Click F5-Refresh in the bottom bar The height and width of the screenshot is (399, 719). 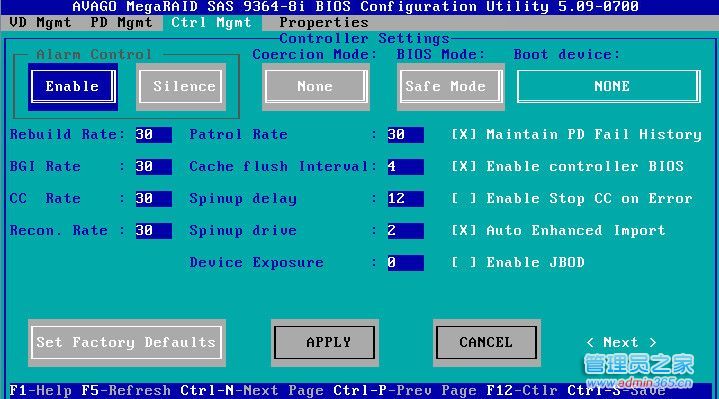[126, 391]
